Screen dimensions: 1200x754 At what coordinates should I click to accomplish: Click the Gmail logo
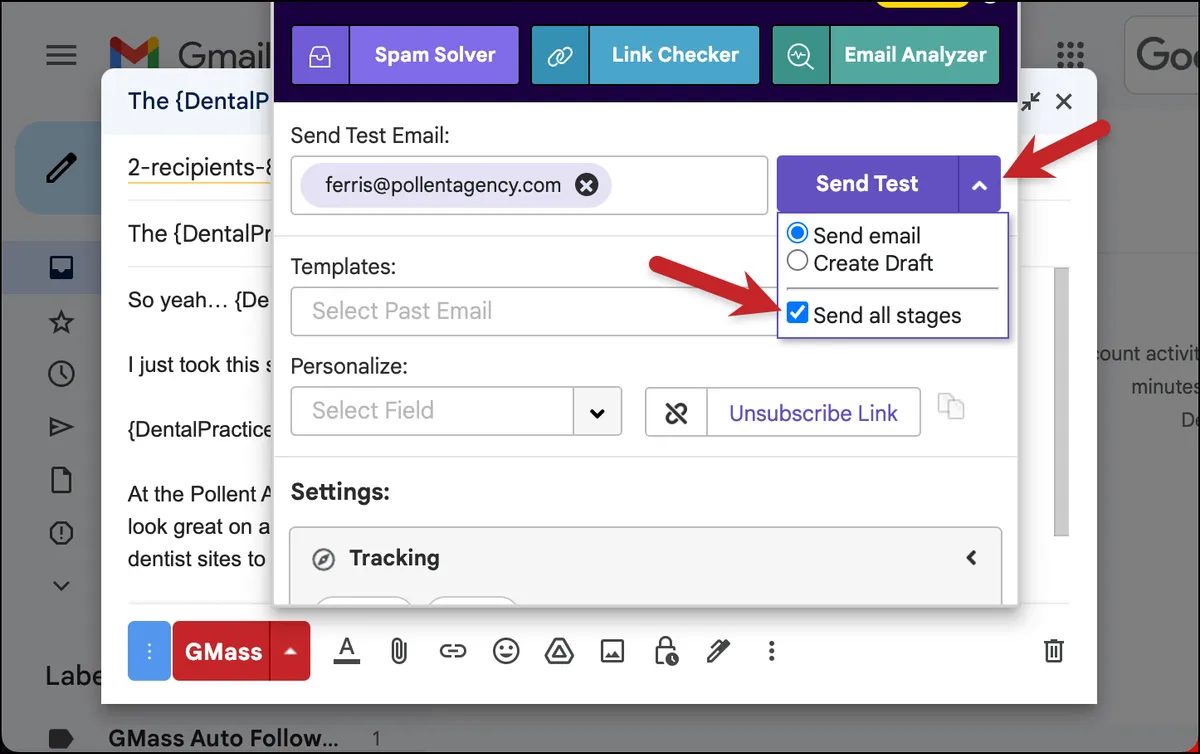coord(190,54)
